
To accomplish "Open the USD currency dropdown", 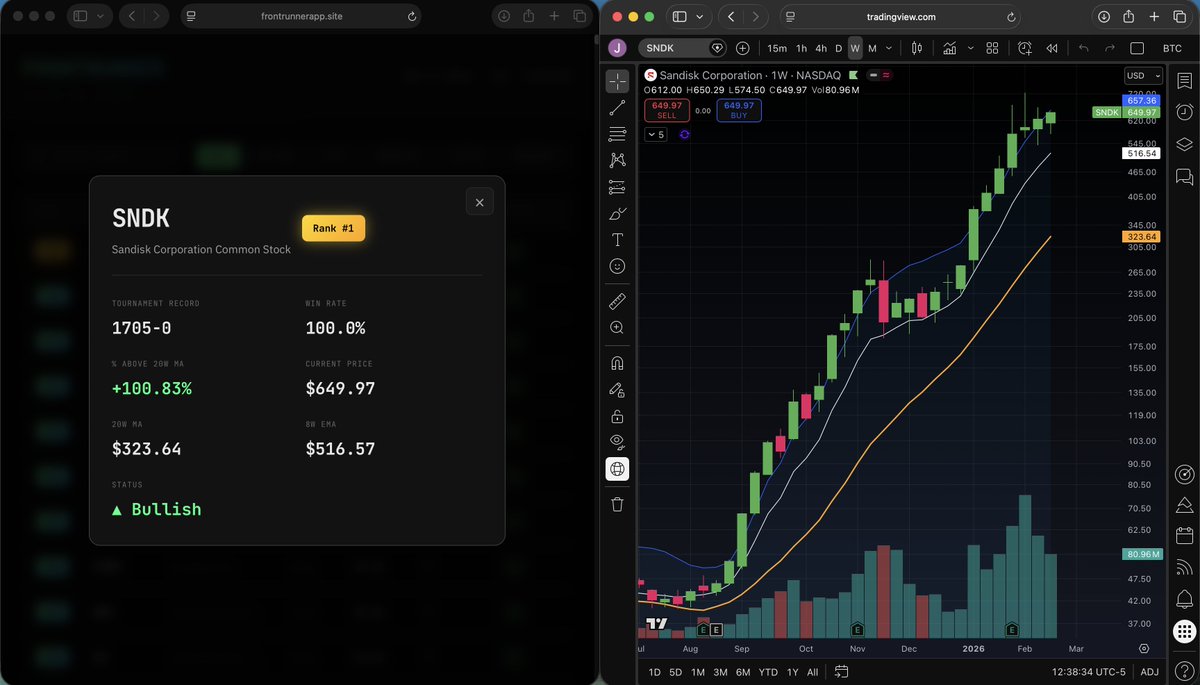I will tap(1143, 75).
